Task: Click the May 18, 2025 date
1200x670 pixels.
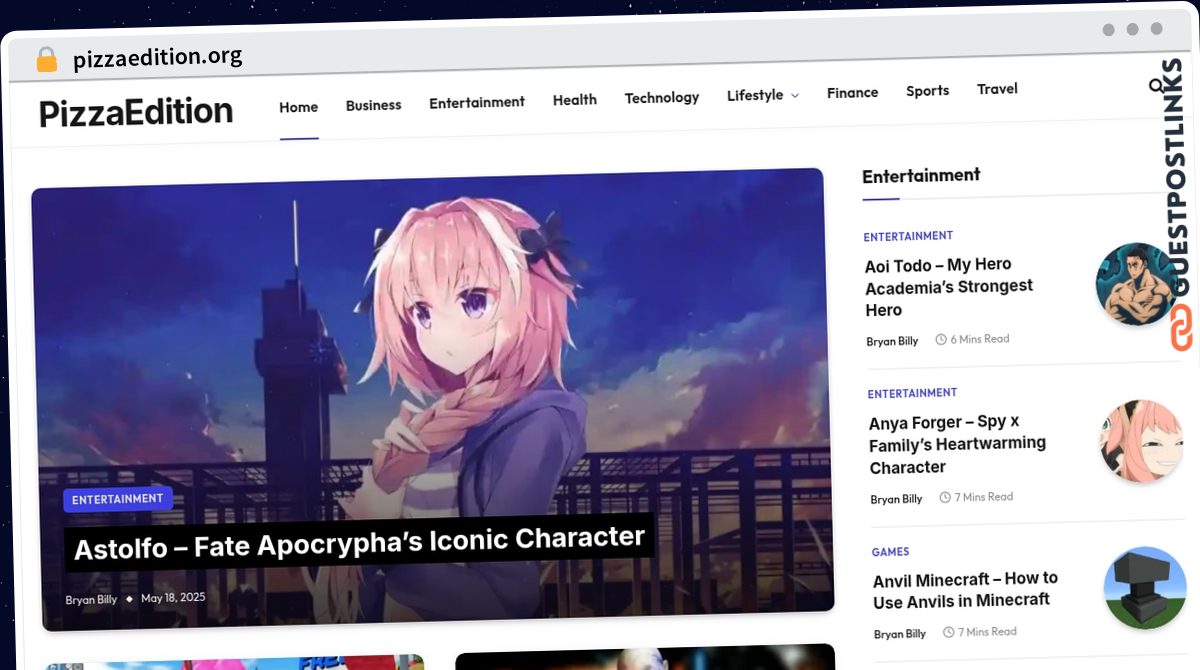Action: 173,598
